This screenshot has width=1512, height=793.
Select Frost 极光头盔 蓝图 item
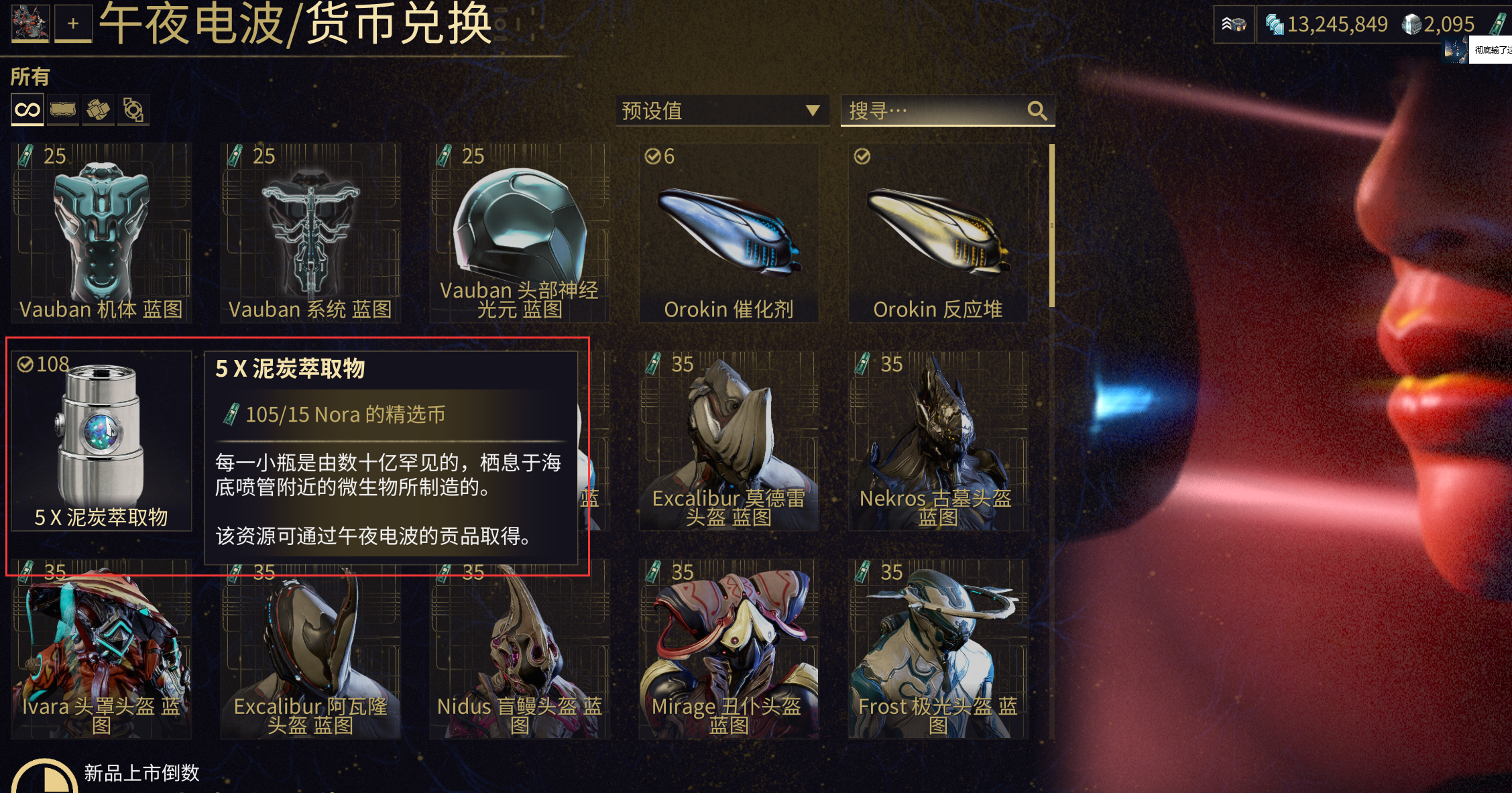click(x=938, y=649)
